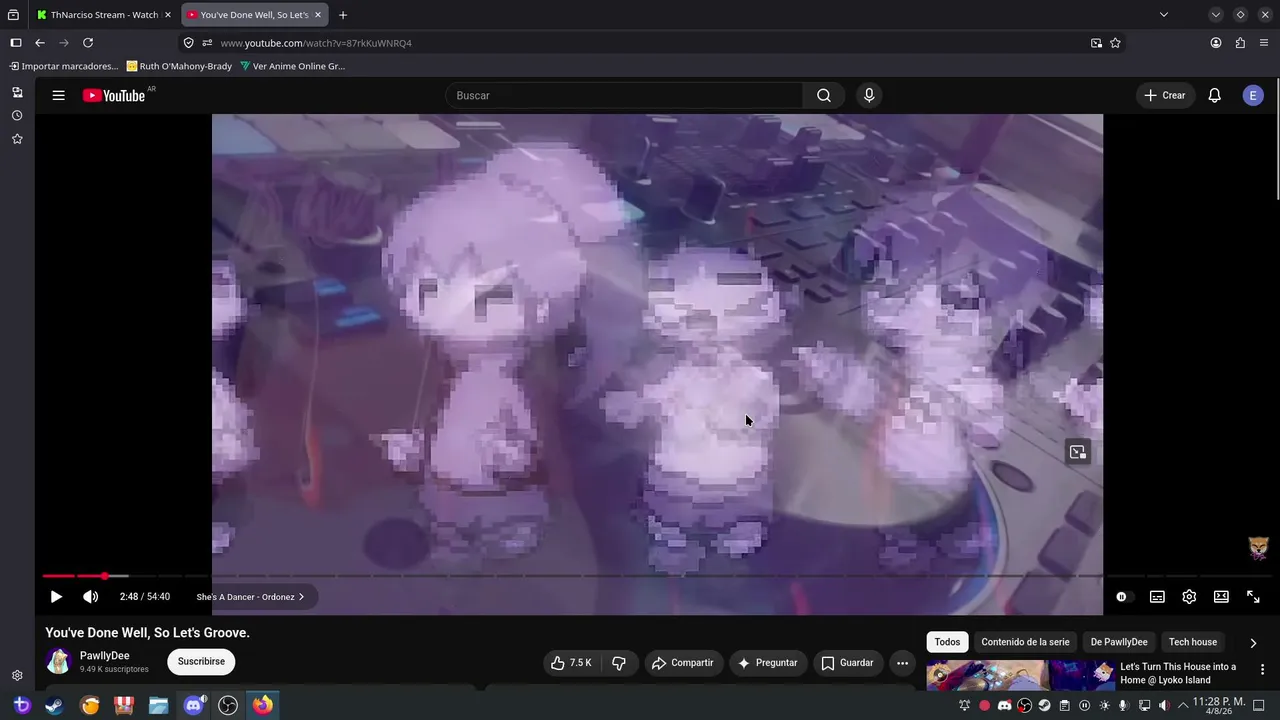List all tabs dropdown arrow

click(1163, 15)
